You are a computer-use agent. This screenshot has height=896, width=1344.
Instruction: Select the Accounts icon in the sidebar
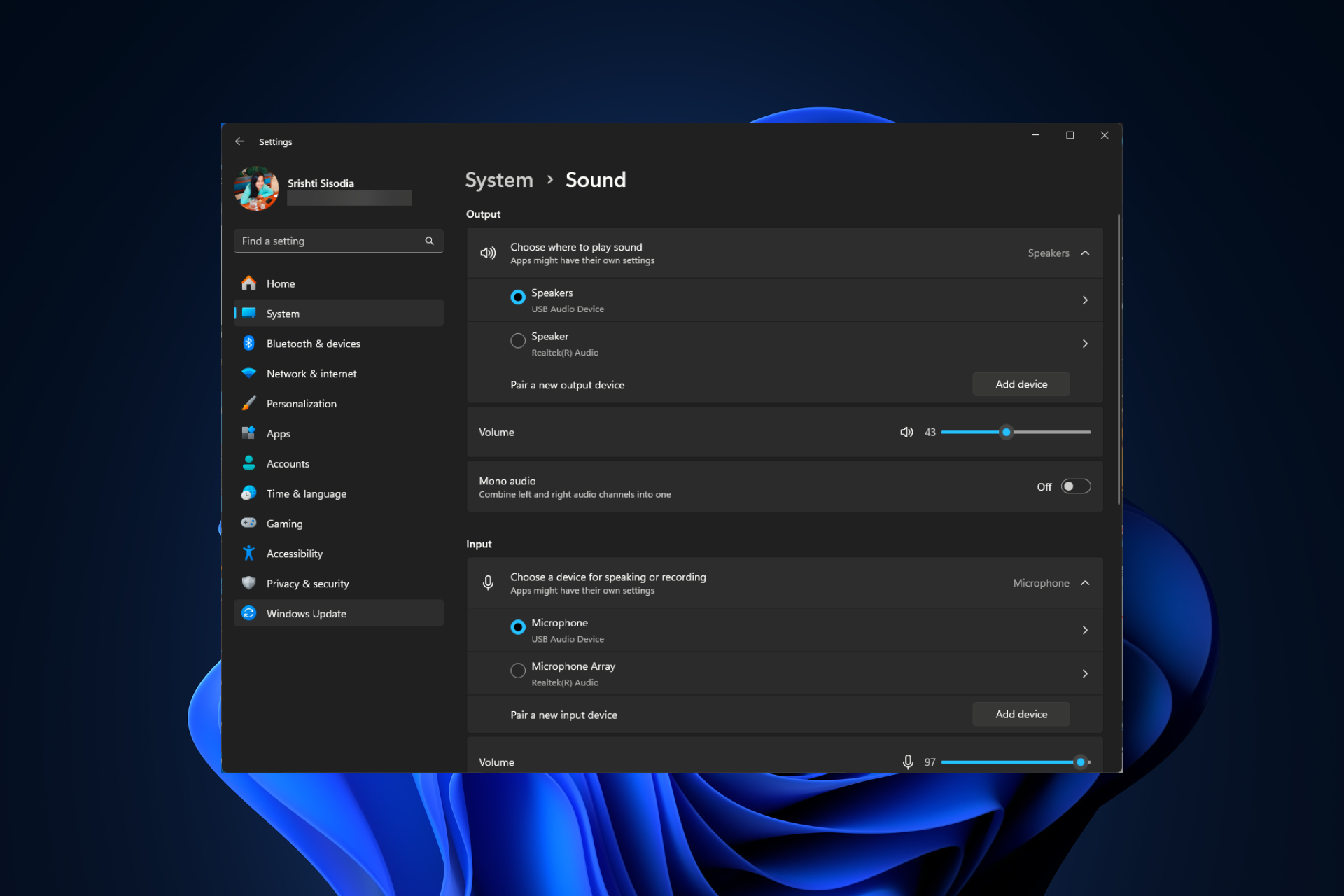248,463
